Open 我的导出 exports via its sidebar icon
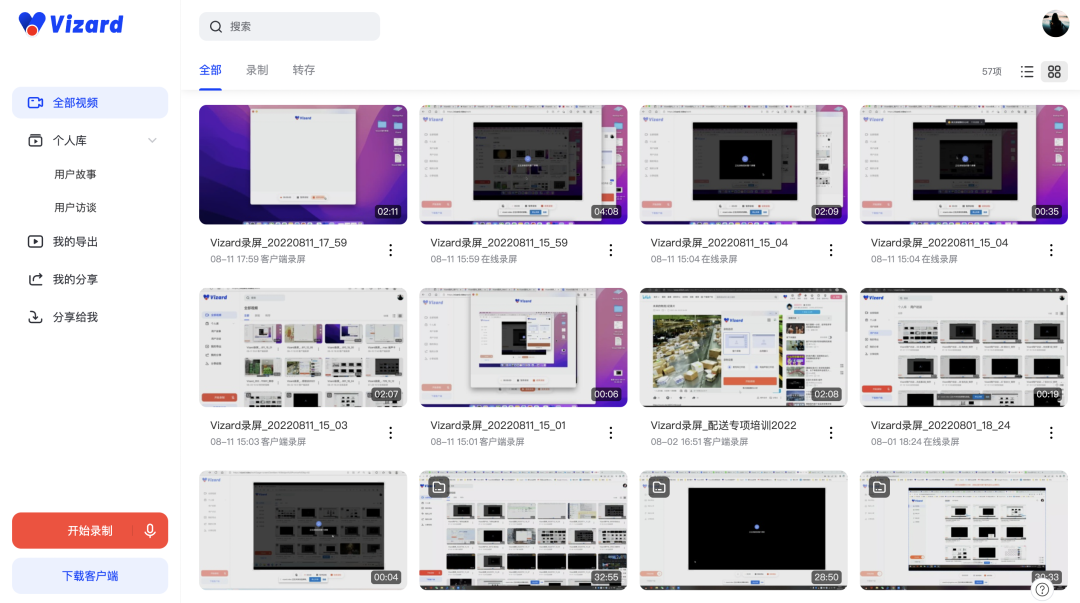 pos(36,241)
